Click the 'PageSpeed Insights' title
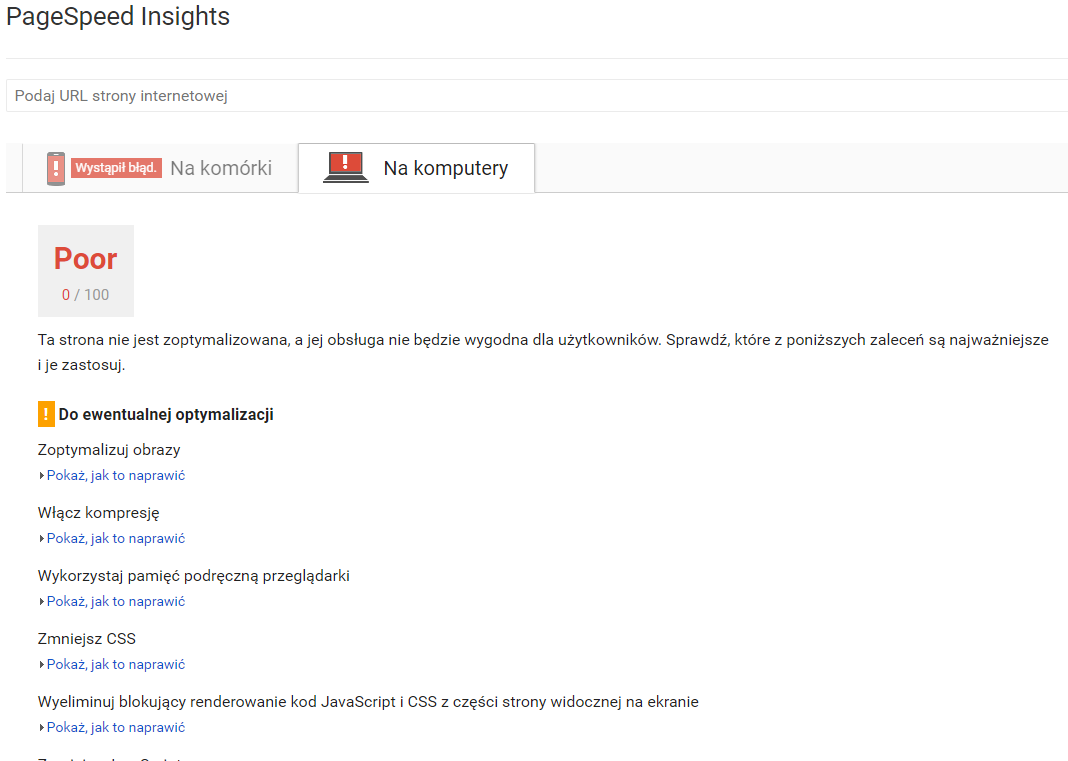This screenshot has width=1068, height=761. point(118,17)
